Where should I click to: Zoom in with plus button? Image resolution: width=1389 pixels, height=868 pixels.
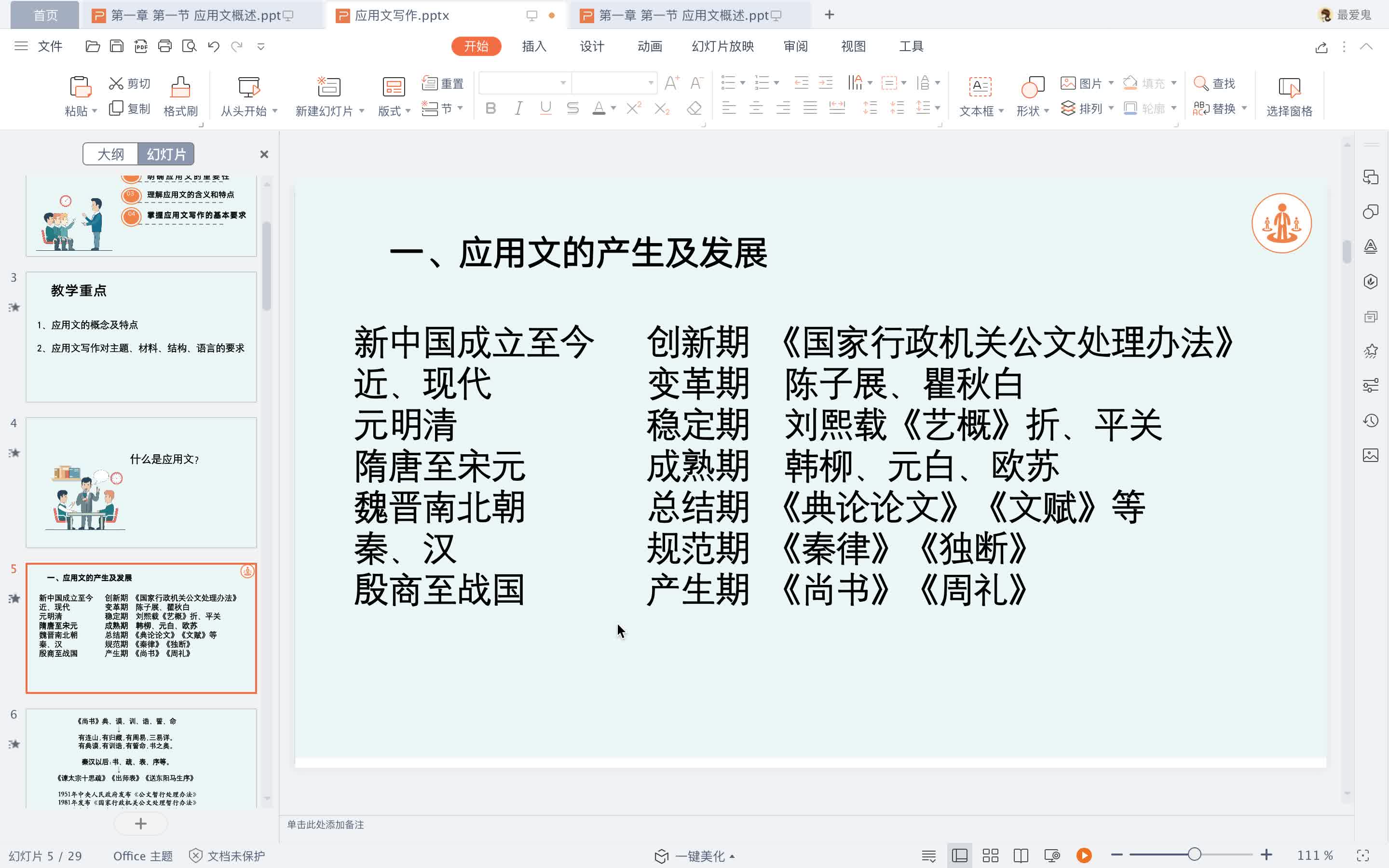1267,855
